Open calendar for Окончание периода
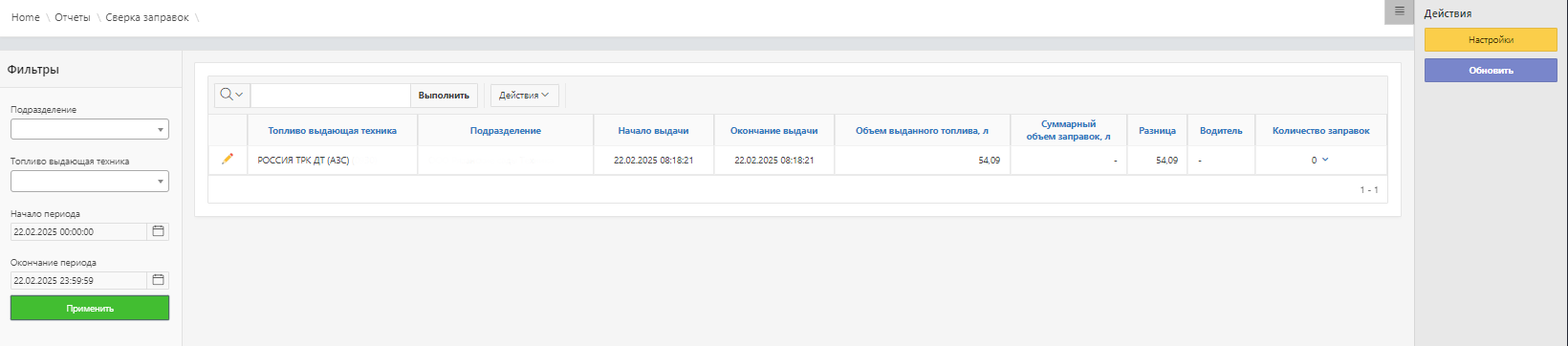Image resolution: width=1568 pixels, height=346 pixels. point(159,280)
